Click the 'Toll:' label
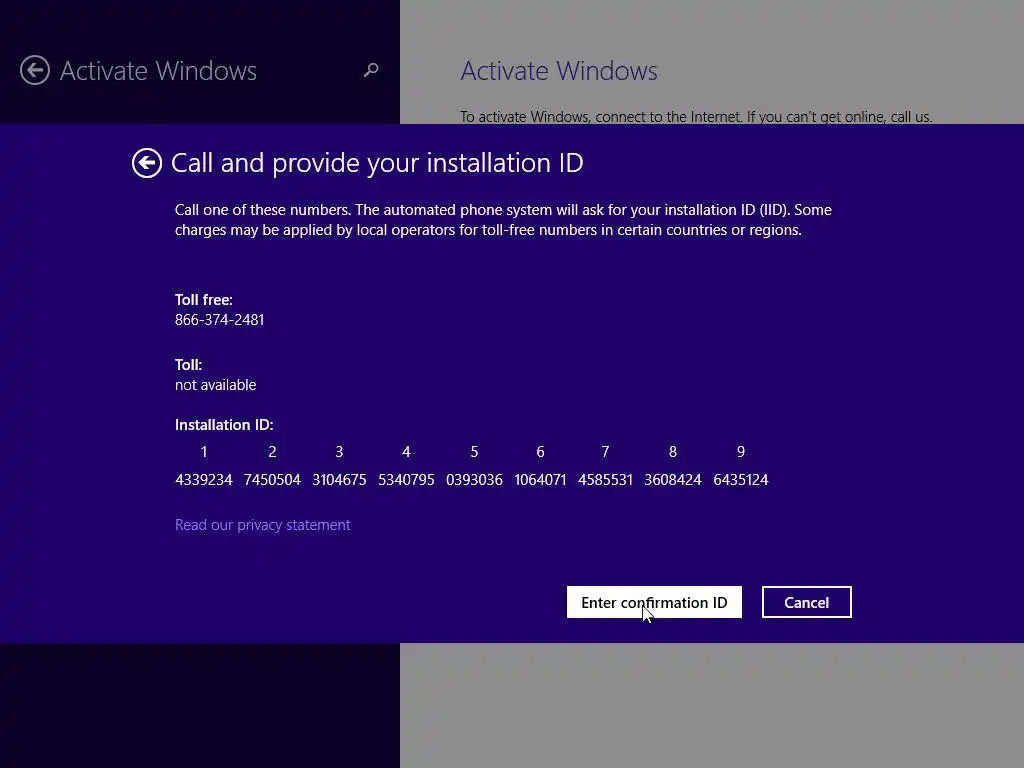 pyautogui.click(x=188, y=365)
